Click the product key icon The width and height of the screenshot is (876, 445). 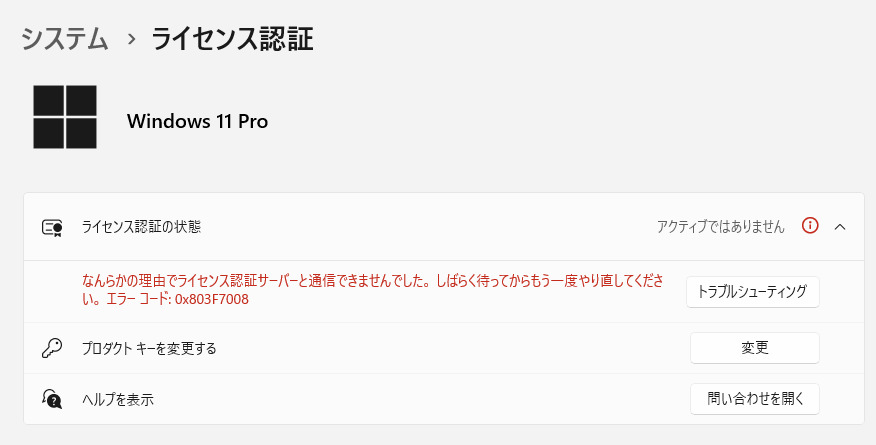tap(52, 349)
